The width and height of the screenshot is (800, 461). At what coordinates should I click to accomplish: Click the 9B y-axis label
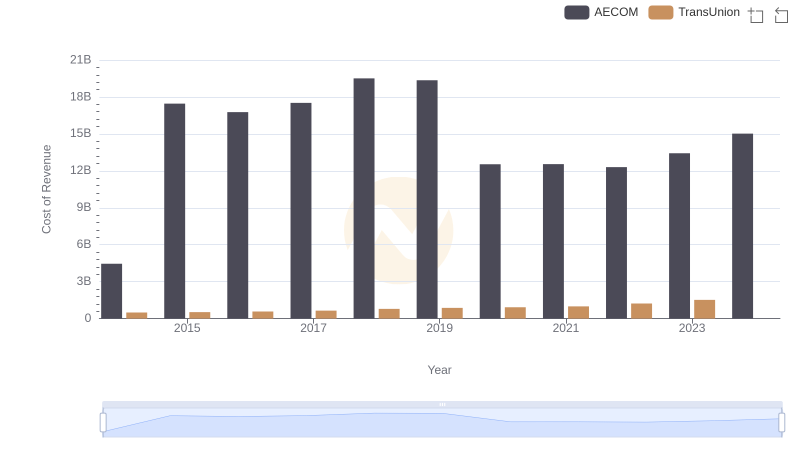tap(84, 207)
